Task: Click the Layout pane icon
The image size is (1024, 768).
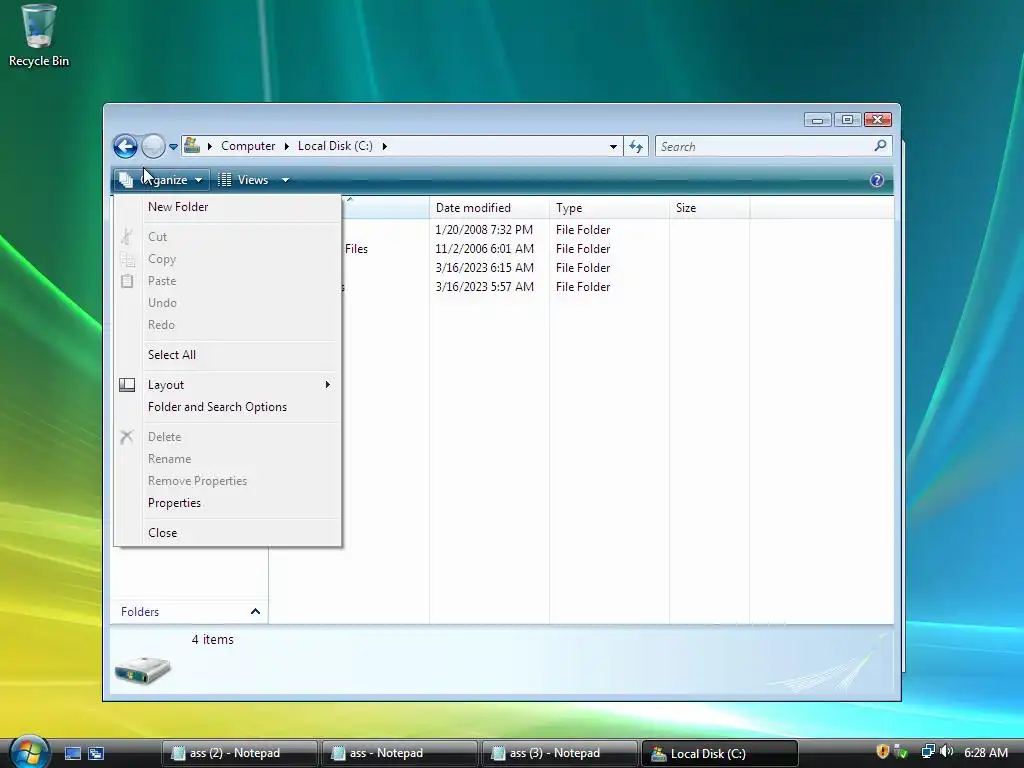Action: 127,385
